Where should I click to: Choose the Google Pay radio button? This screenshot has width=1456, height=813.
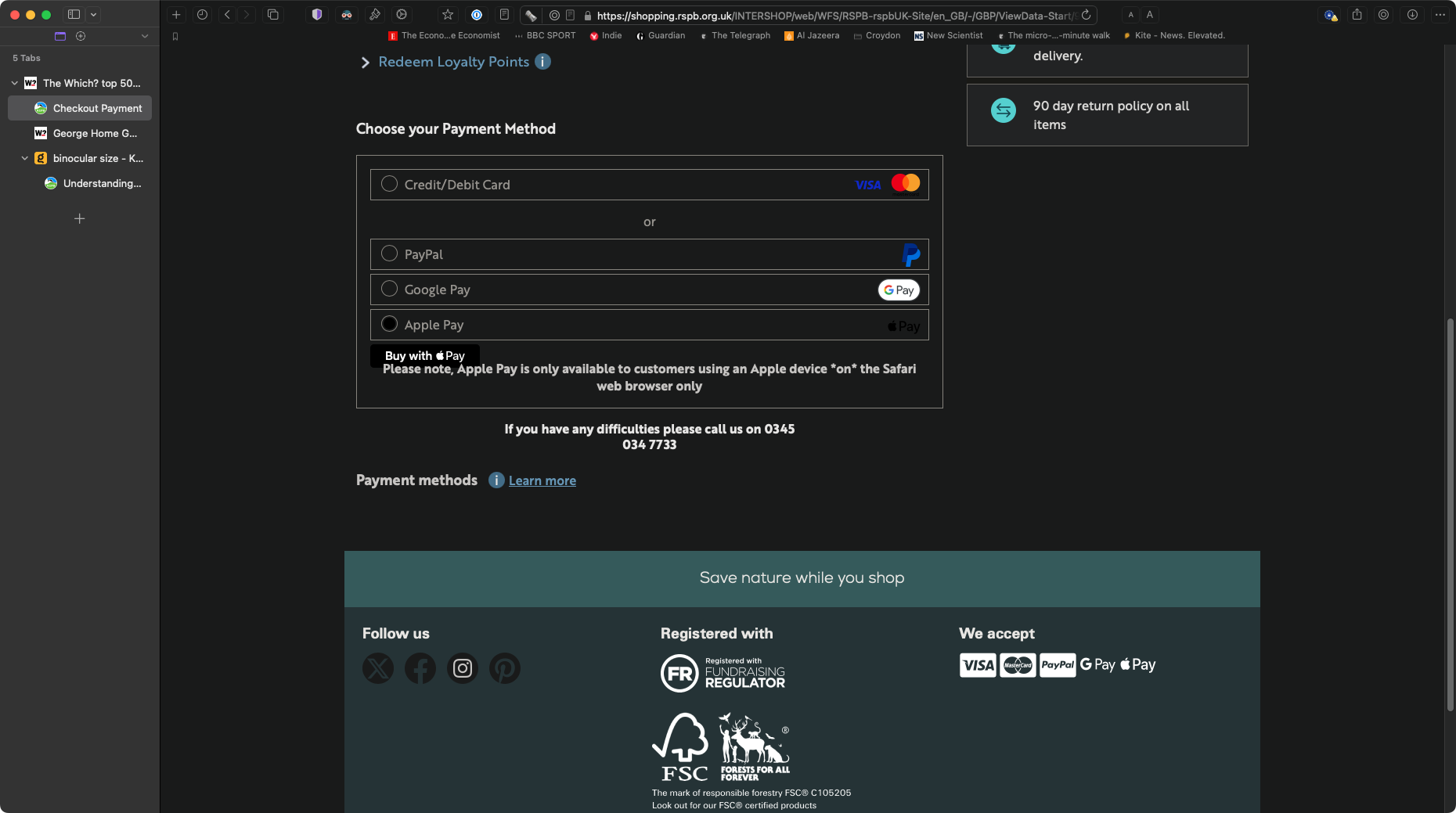point(389,289)
